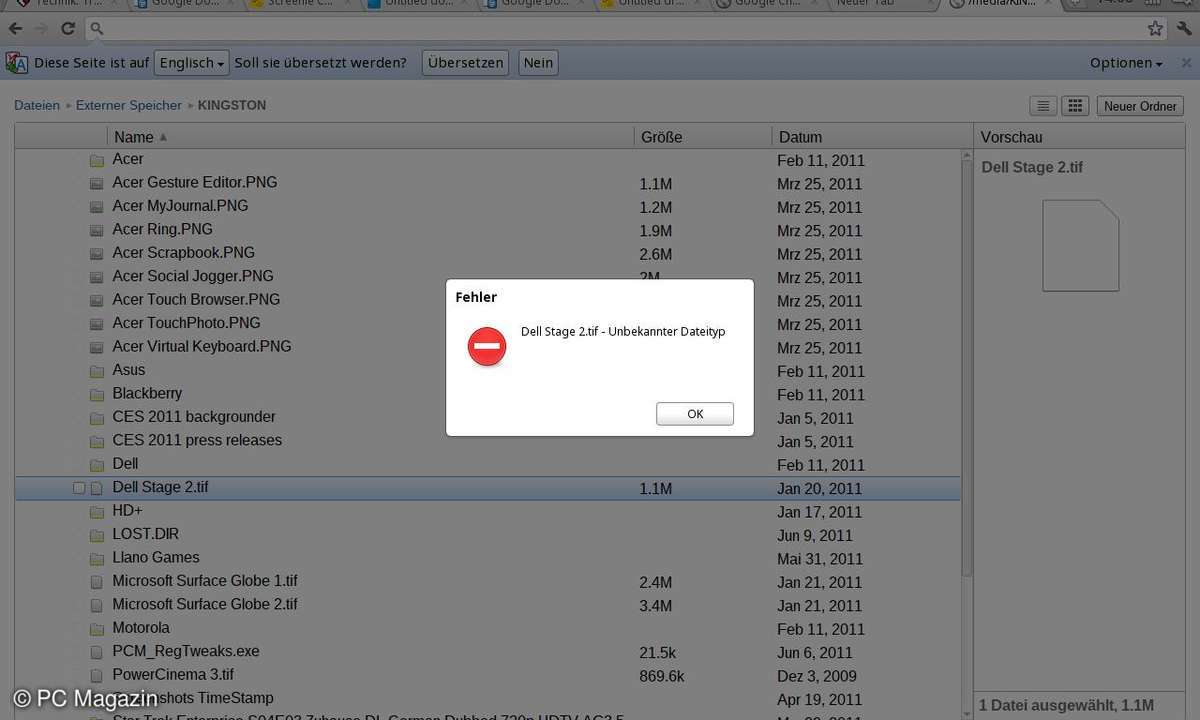This screenshot has height=720, width=1200.
Task: Go to Externer Speicher in the breadcrumb
Action: coord(129,105)
